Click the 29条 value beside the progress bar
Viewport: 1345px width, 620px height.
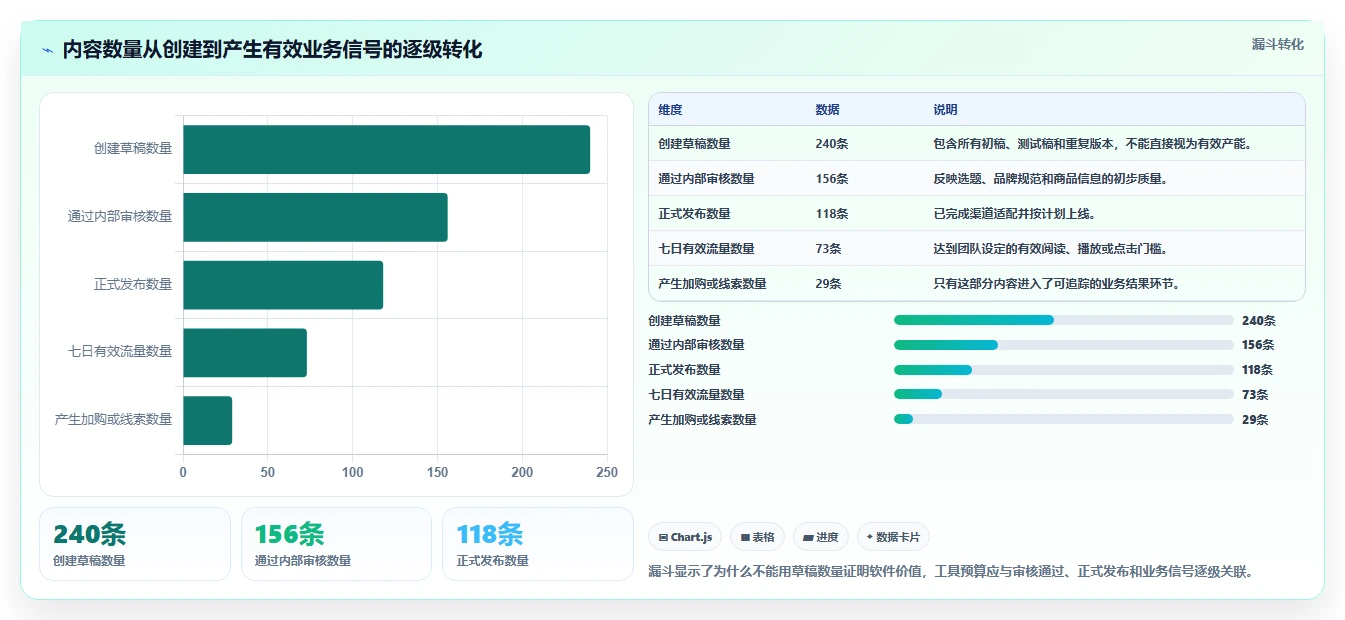click(x=1255, y=420)
